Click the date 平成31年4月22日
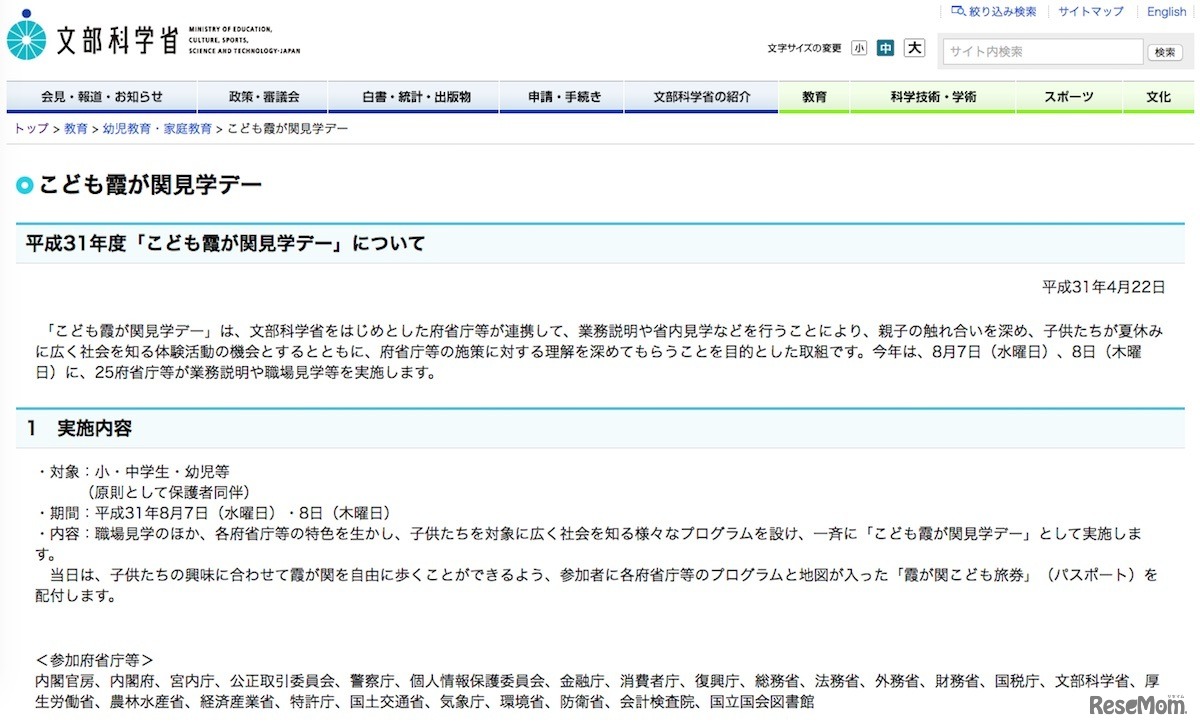The image size is (1200, 728). tap(1104, 287)
